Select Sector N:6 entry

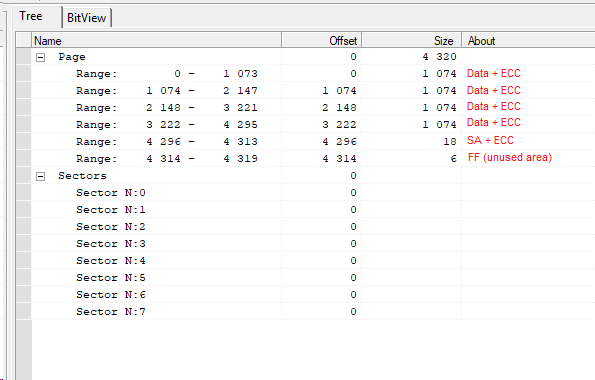click(x=111, y=295)
